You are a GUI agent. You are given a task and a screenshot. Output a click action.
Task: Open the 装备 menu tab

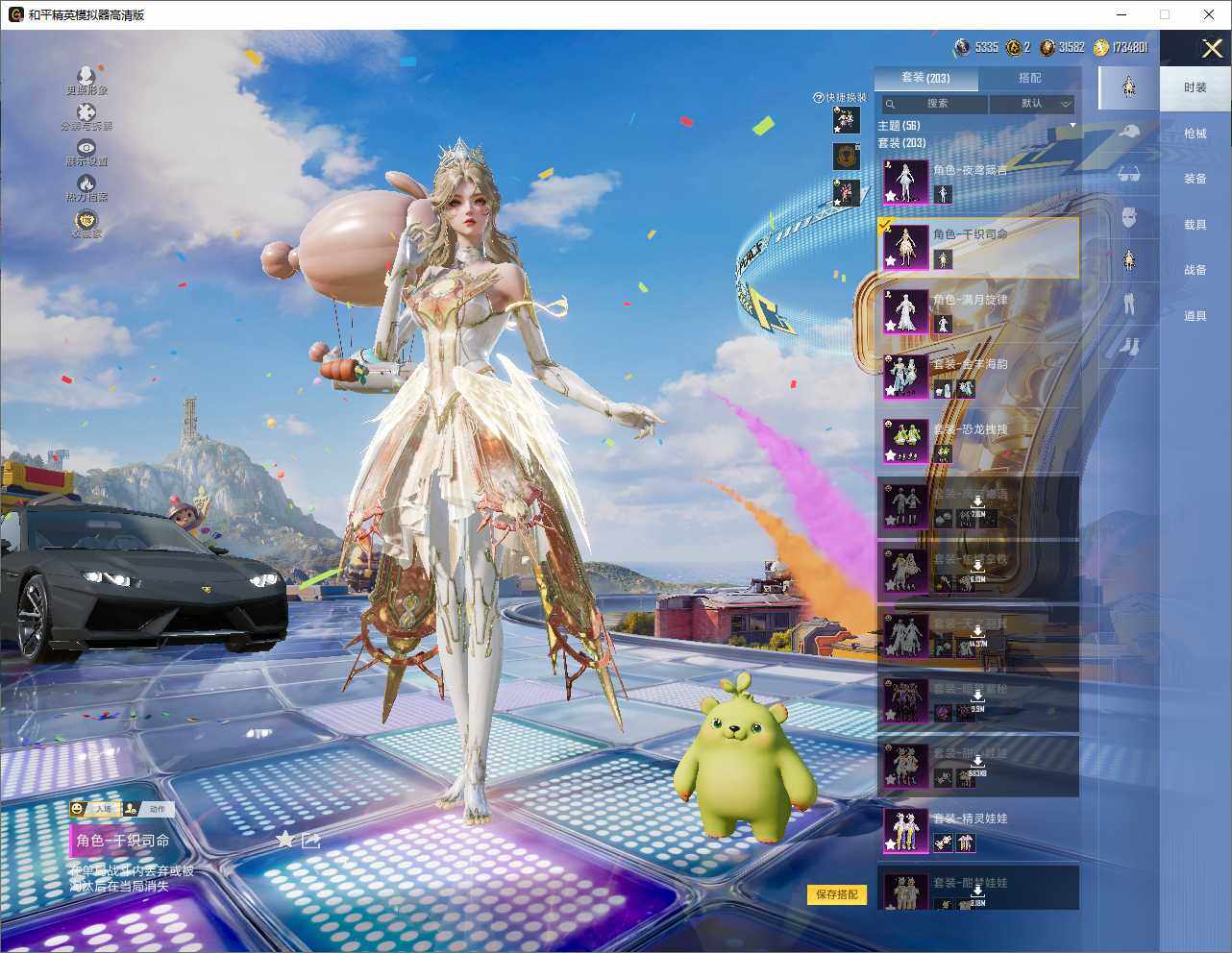[x=1195, y=179]
